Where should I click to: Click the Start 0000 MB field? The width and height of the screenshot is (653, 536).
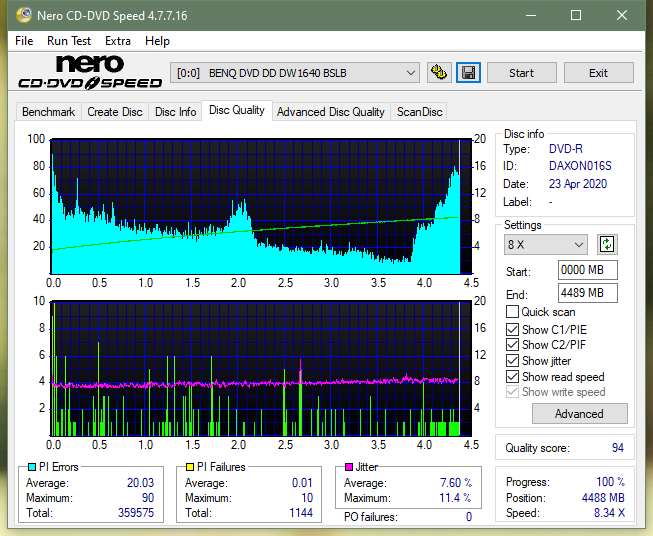pyautogui.click(x=587, y=270)
